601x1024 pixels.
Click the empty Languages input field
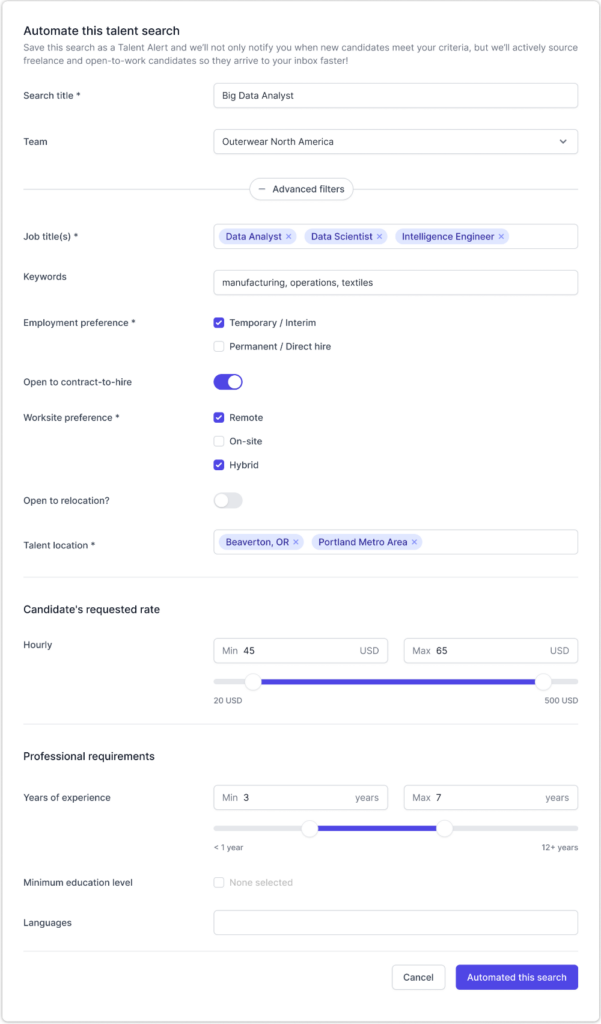click(x=396, y=923)
